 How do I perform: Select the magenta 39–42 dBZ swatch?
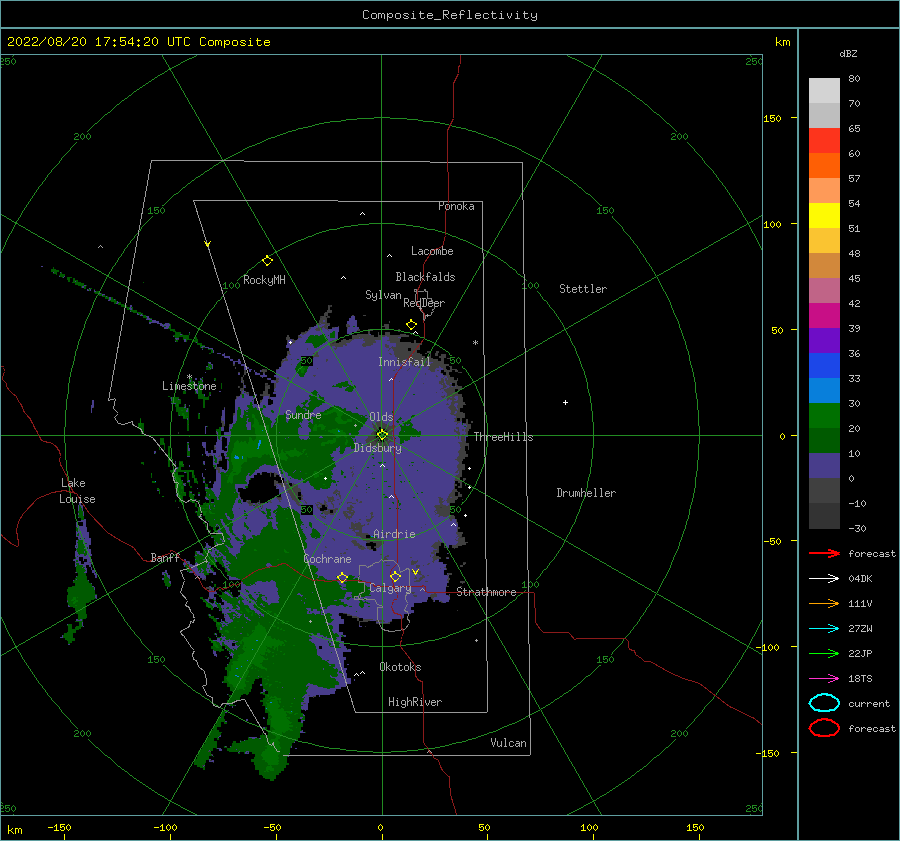[824, 315]
